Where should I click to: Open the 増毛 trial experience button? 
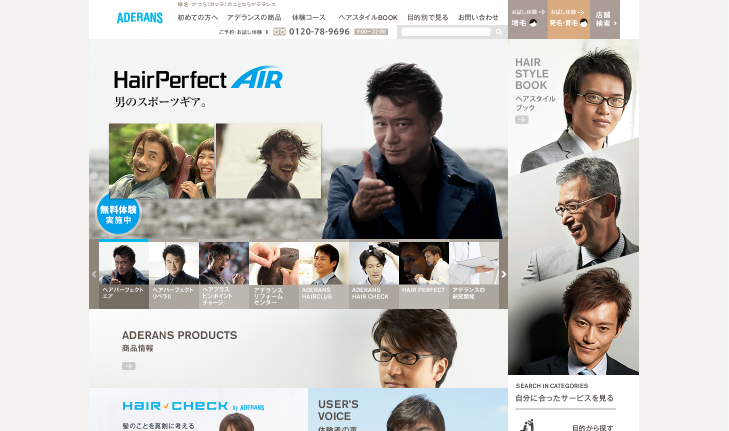[x=528, y=20]
